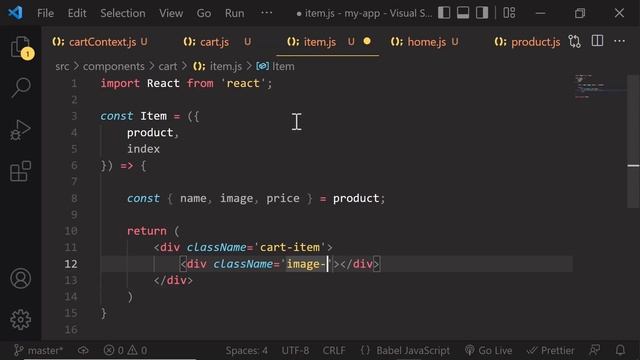Open the Go menu

(x=204, y=13)
